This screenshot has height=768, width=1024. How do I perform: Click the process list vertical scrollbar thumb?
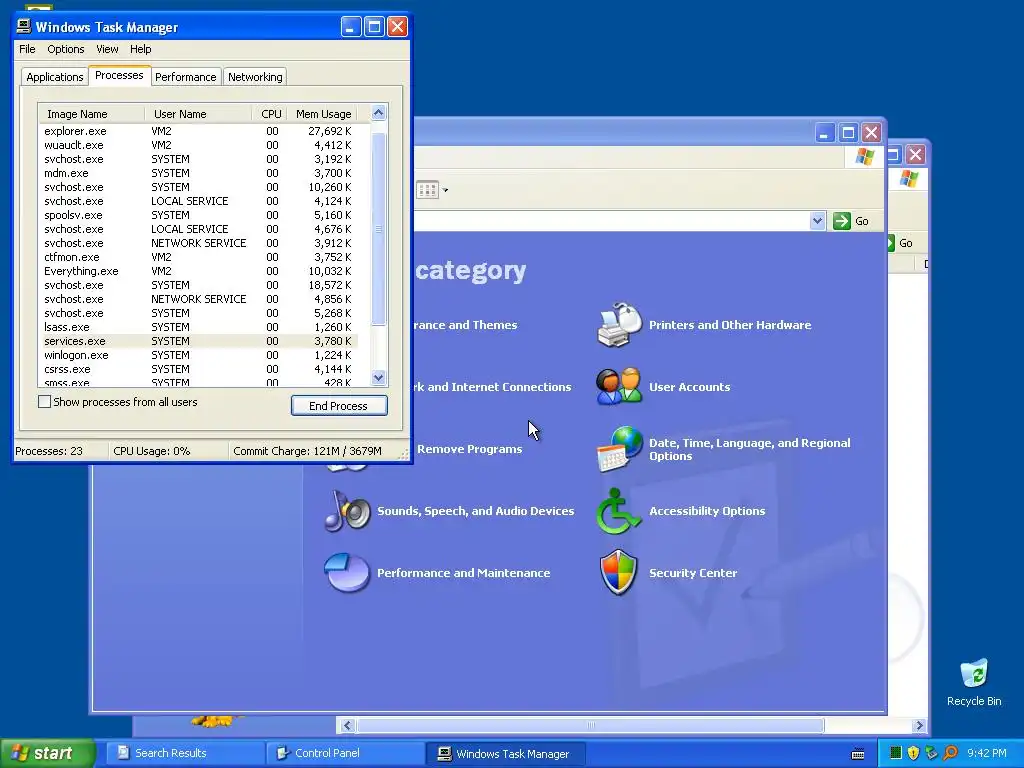point(378,229)
